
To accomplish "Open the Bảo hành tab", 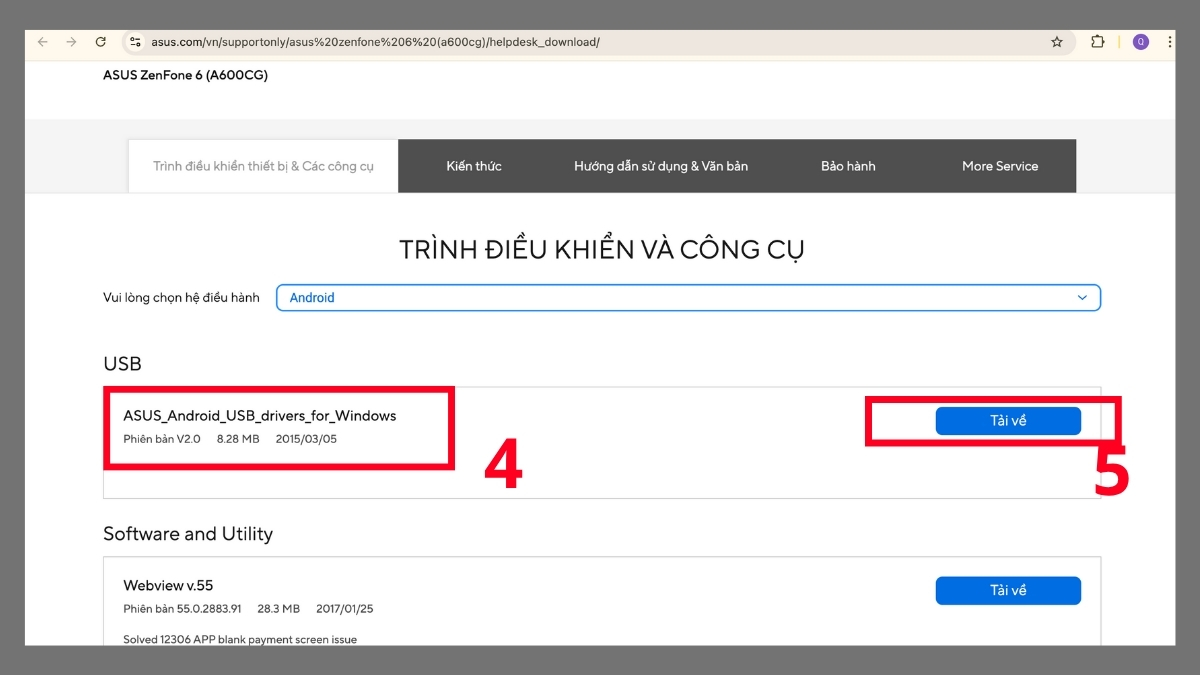I will click(848, 166).
